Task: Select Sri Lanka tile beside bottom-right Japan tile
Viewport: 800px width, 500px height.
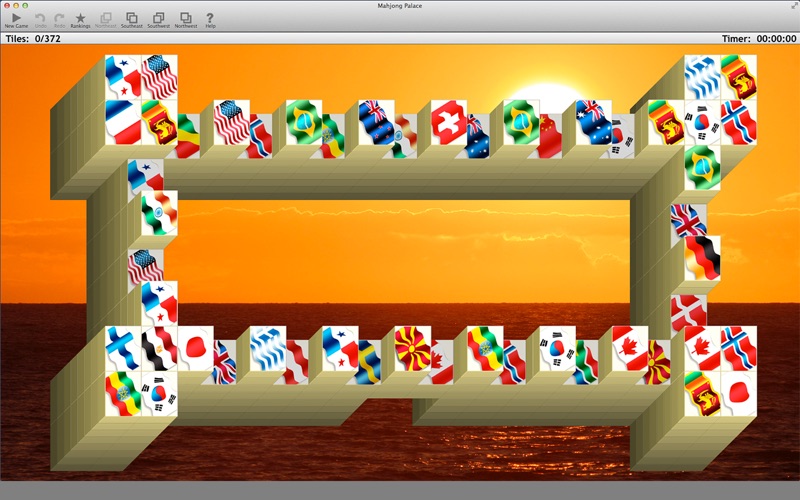Action: [703, 393]
